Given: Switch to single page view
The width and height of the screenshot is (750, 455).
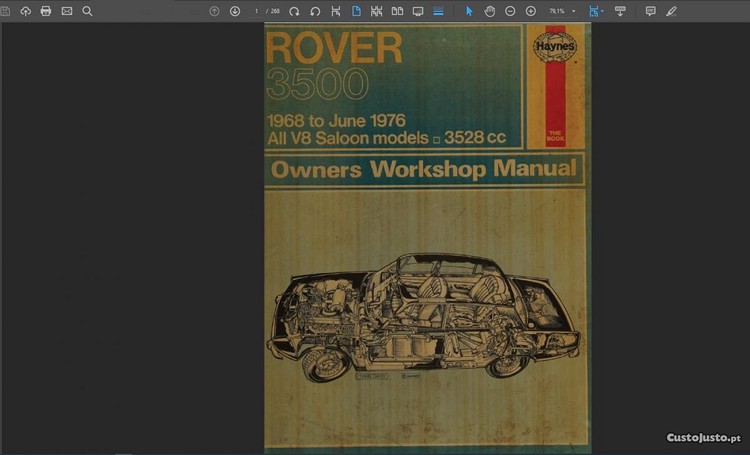Looking at the screenshot, I should click(x=356, y=11).
